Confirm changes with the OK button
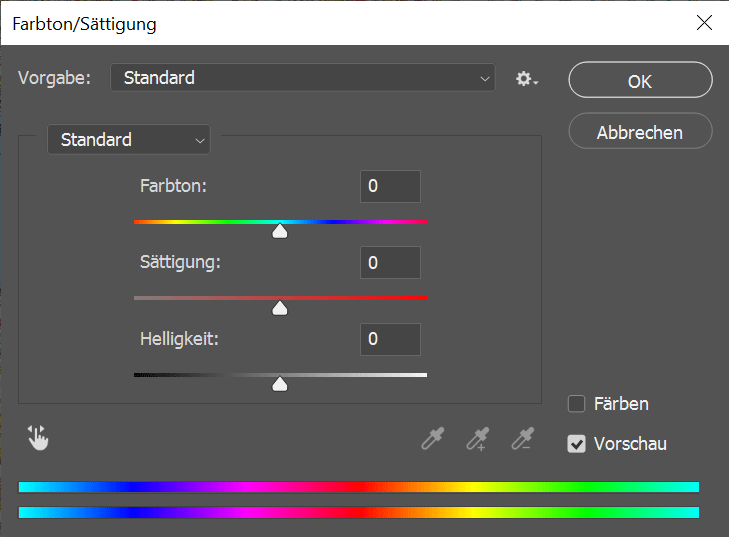This screenshot has height=537, width=729. pyautogui.click(x=640, y=80)
